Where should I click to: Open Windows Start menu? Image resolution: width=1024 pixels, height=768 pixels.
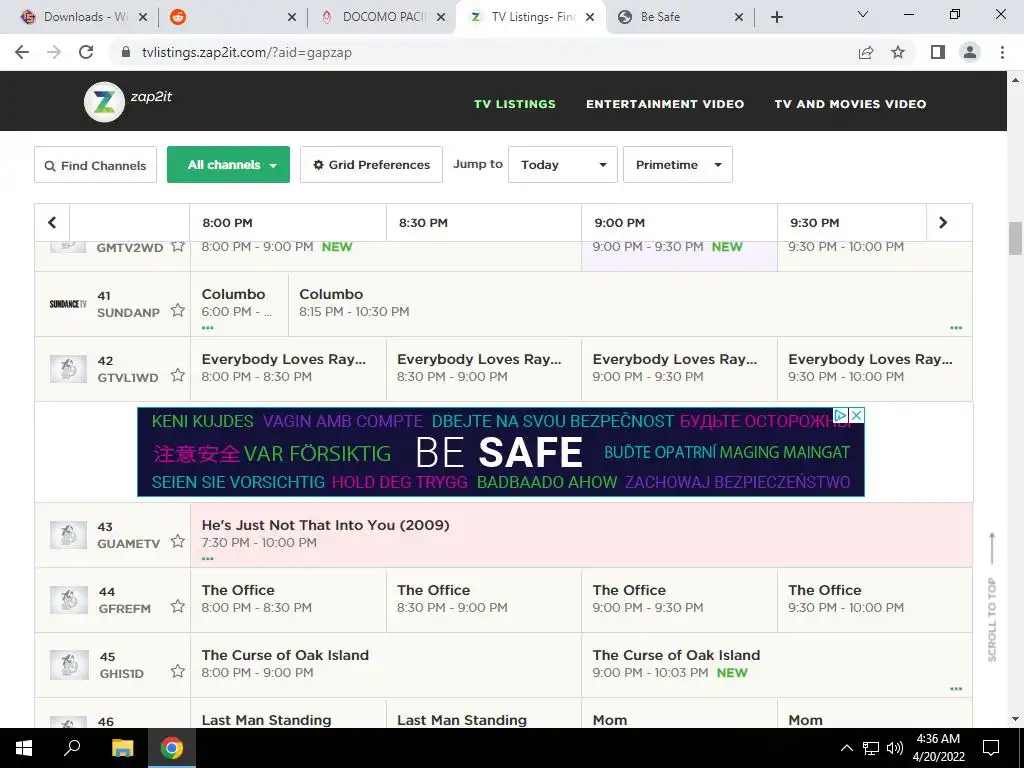(x=24, y=748)
